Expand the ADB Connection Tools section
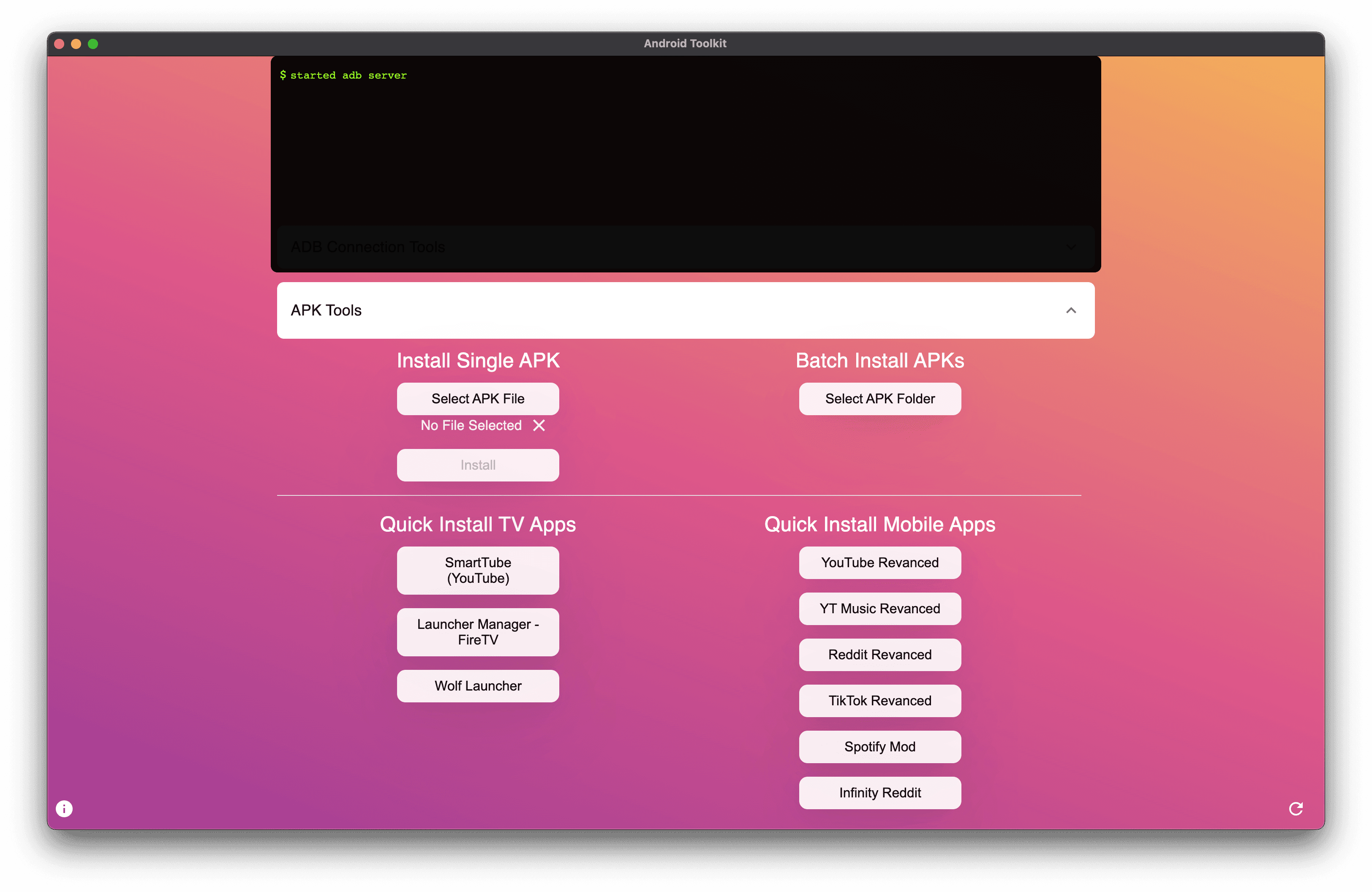 [686, 247]
